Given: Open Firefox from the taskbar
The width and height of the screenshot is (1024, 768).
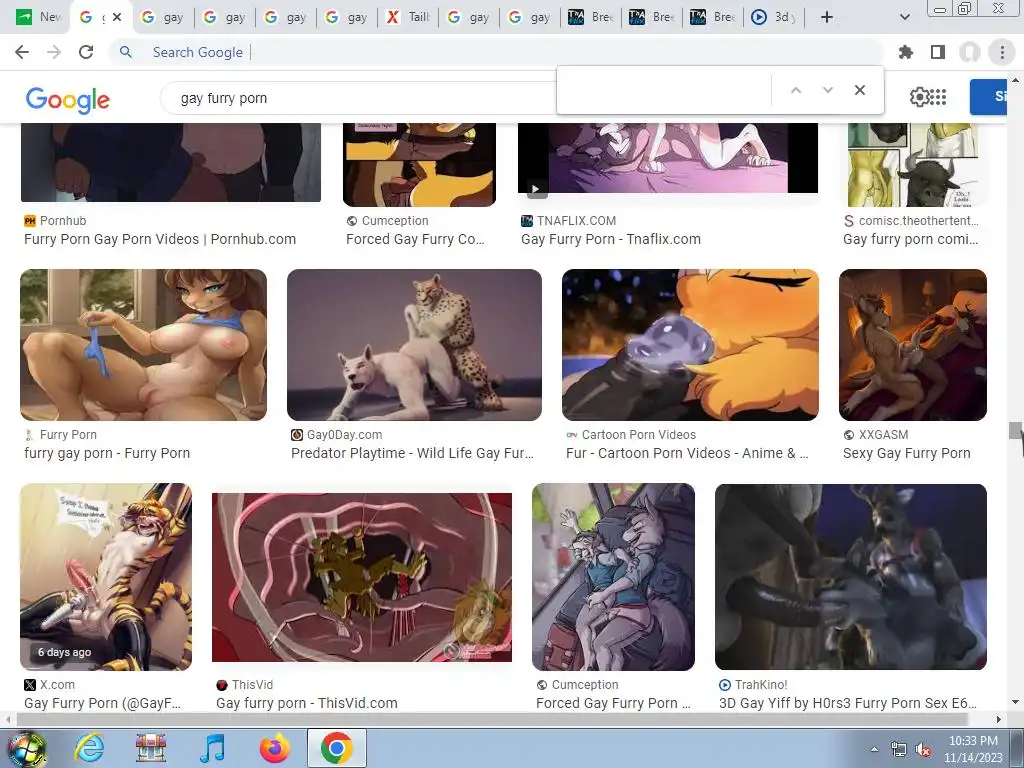Looking at the screenshot, I should coord(274,748).
